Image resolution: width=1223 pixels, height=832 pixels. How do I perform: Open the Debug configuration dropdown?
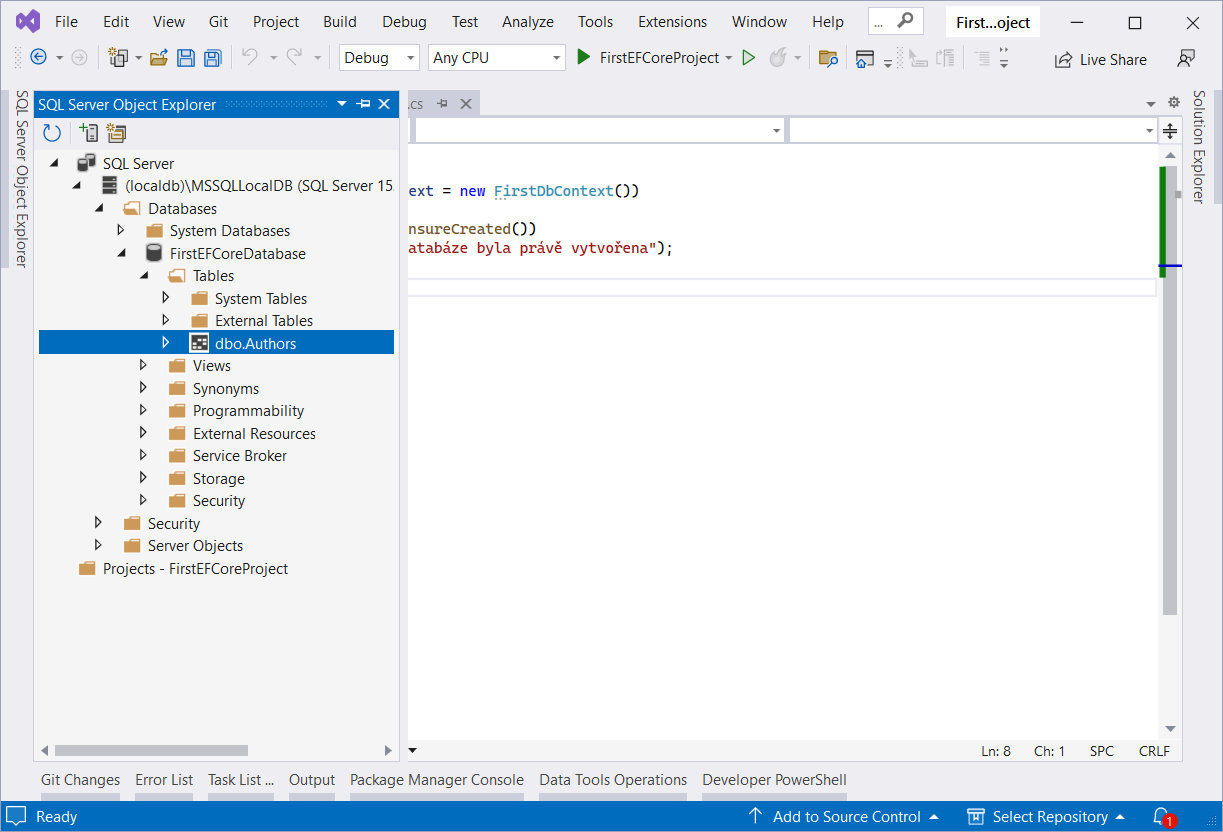(x=379, y=57)
